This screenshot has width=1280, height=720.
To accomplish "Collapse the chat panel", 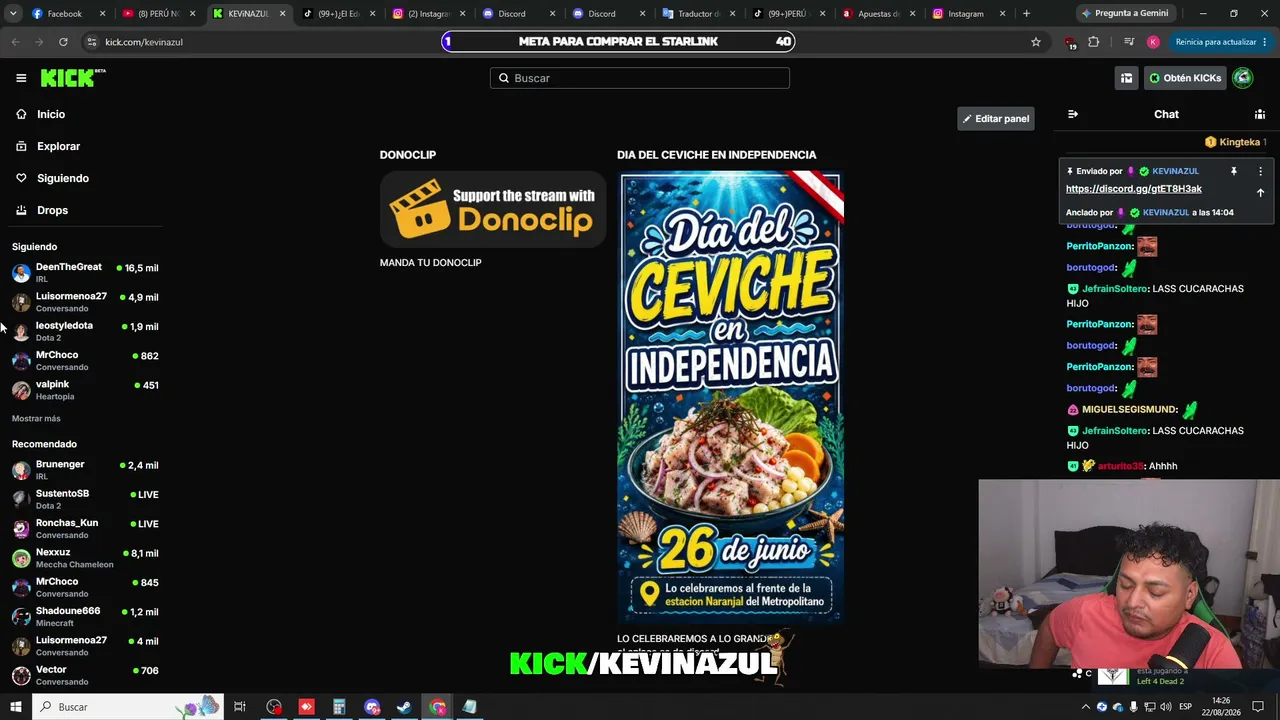I will (x=1073, y=114).
